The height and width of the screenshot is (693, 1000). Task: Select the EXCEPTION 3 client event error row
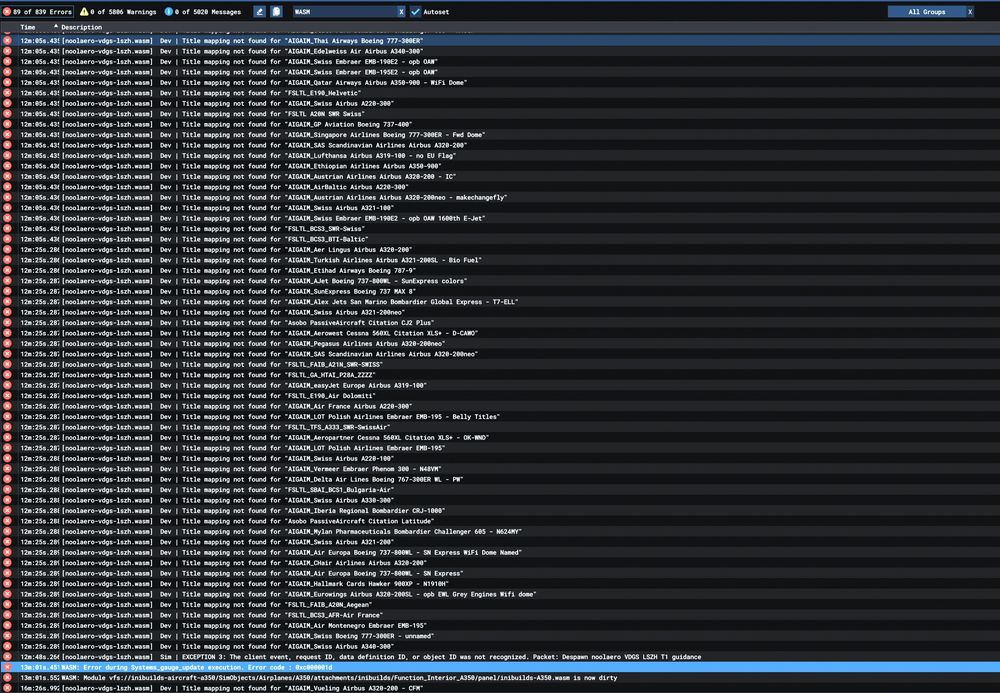(x=400, y=657)
